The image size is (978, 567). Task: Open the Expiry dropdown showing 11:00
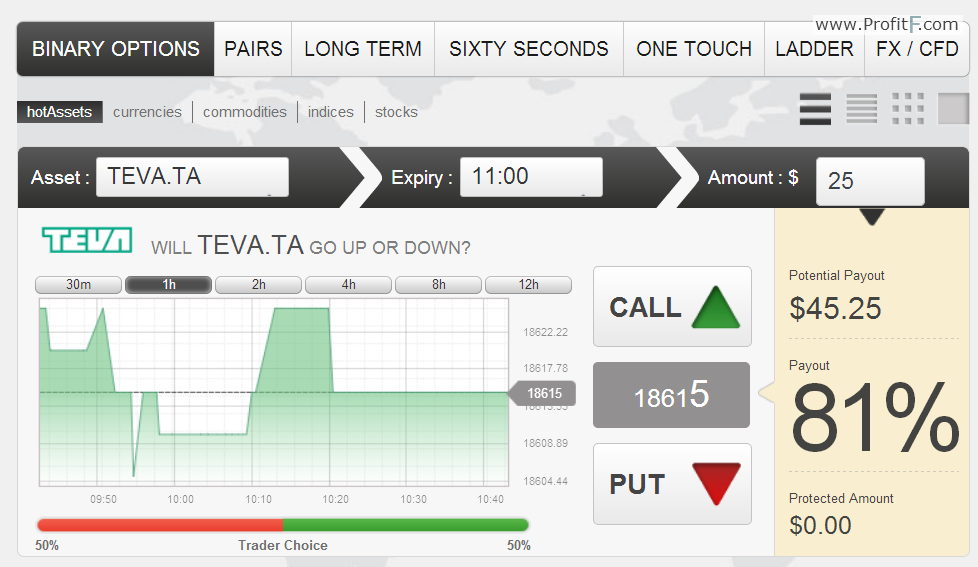[531, 177]
